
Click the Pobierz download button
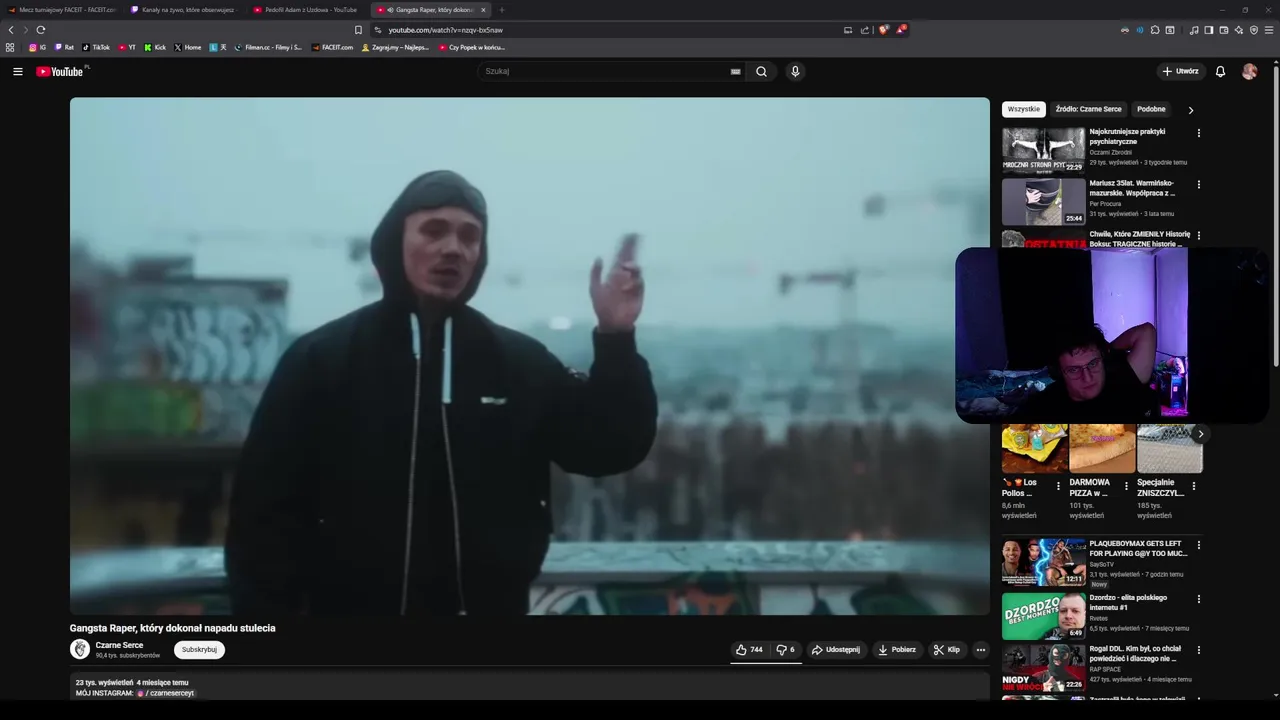tap(897, 649)
